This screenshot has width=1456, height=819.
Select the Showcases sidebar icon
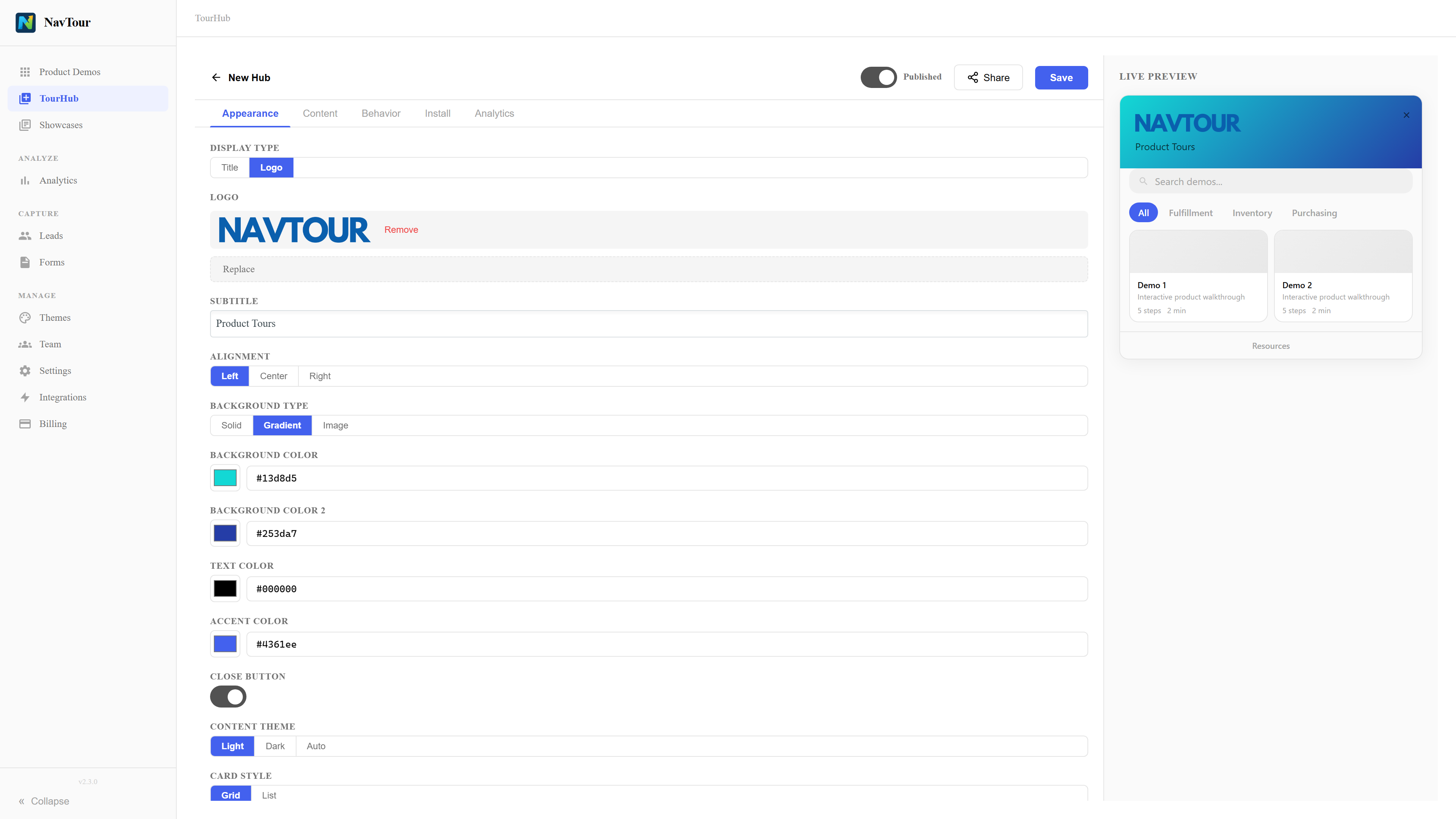[25, 125]
